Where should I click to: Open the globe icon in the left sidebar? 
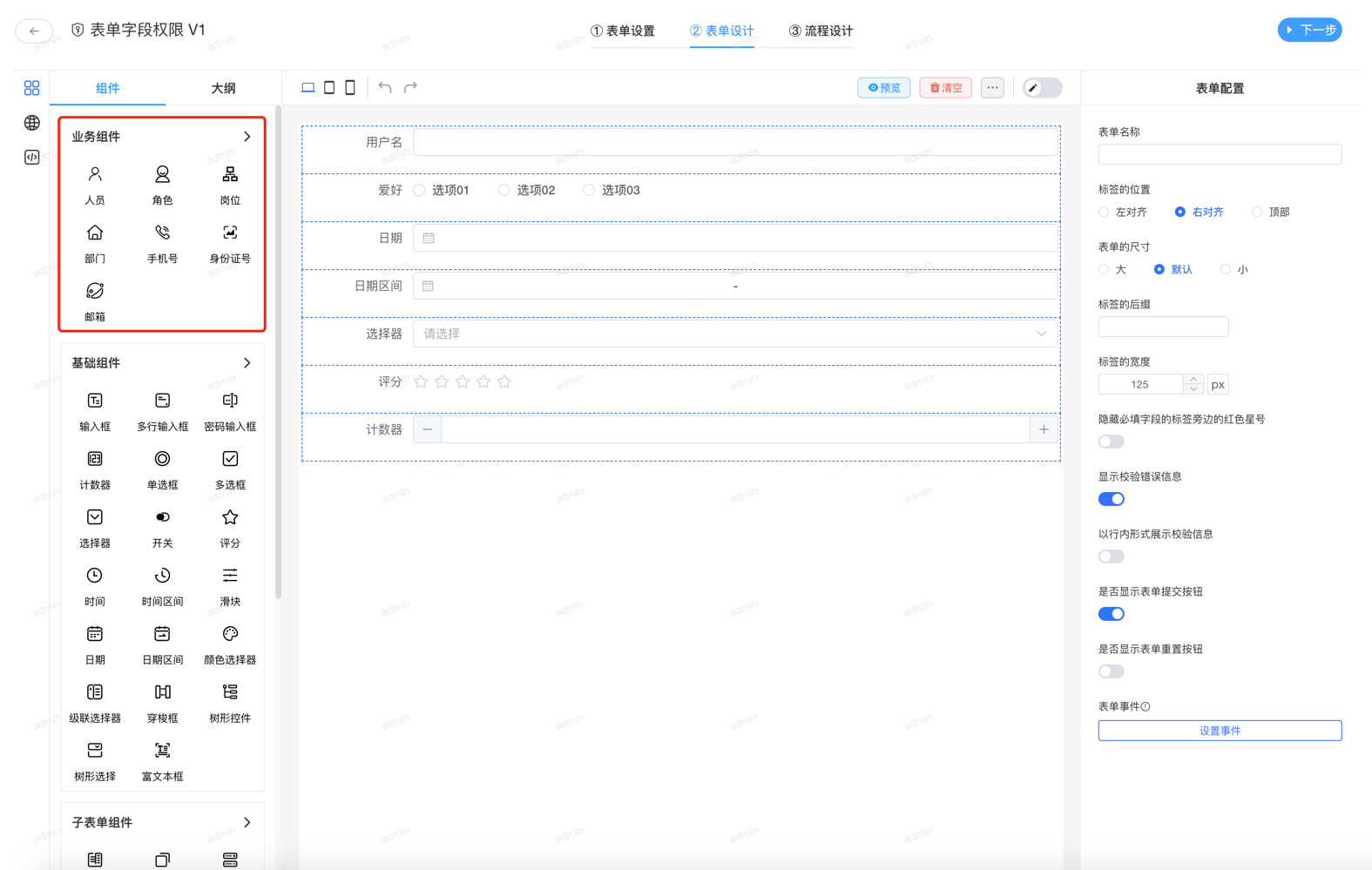coord(32,123)
